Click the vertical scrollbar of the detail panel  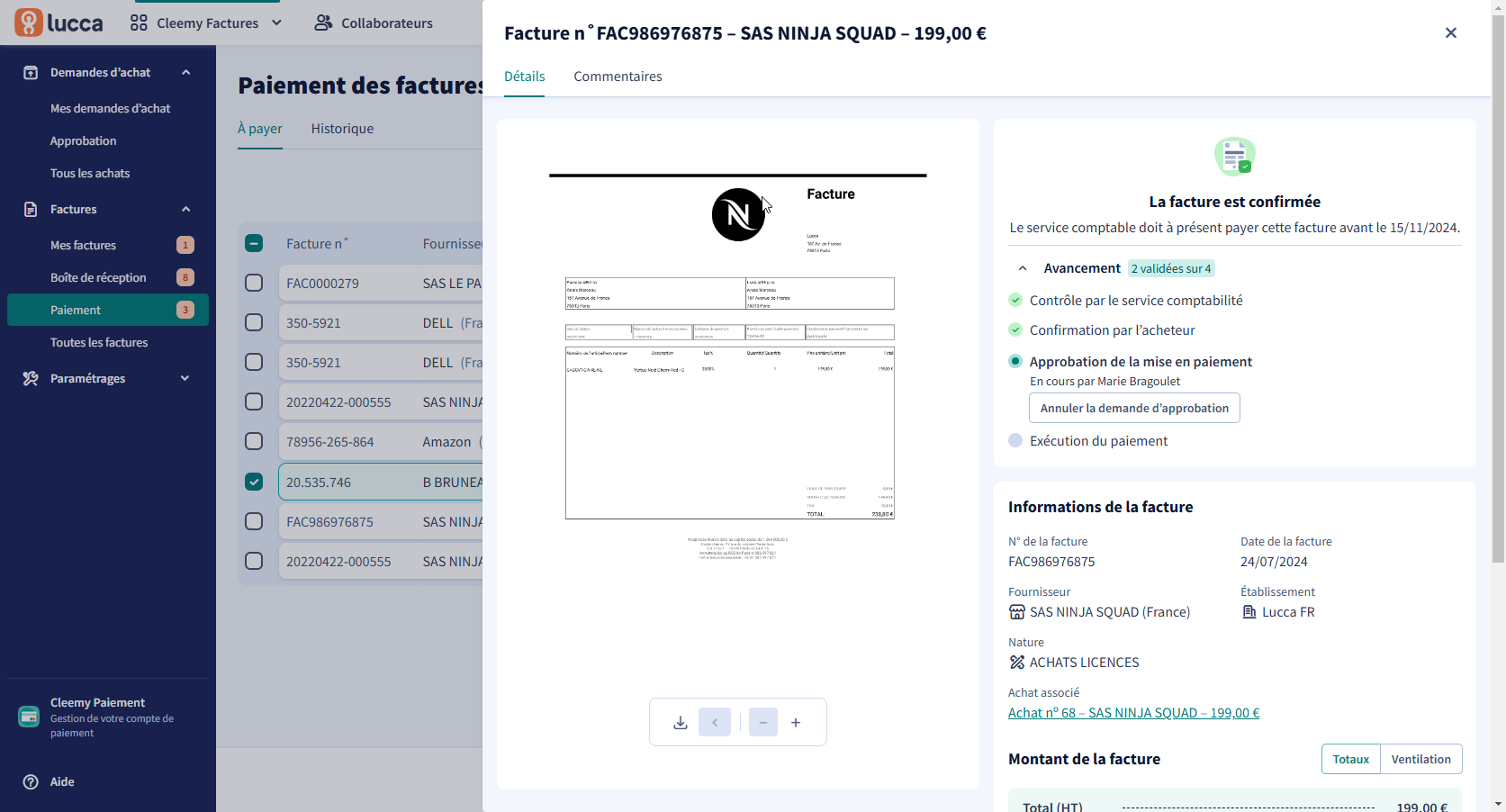tap(1498, 290)
